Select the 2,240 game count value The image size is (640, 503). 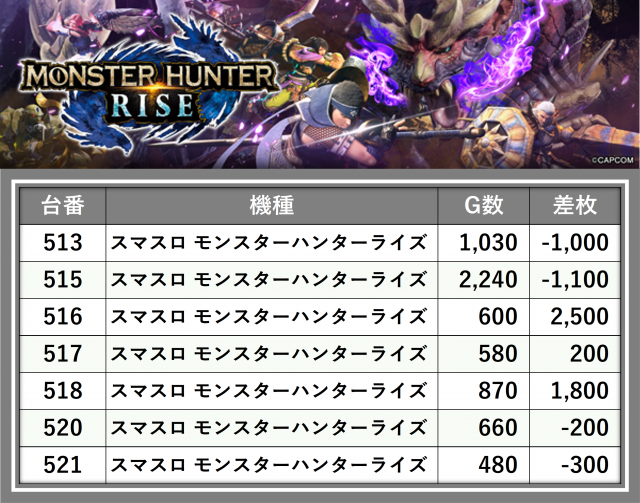[x=487, y=280]
